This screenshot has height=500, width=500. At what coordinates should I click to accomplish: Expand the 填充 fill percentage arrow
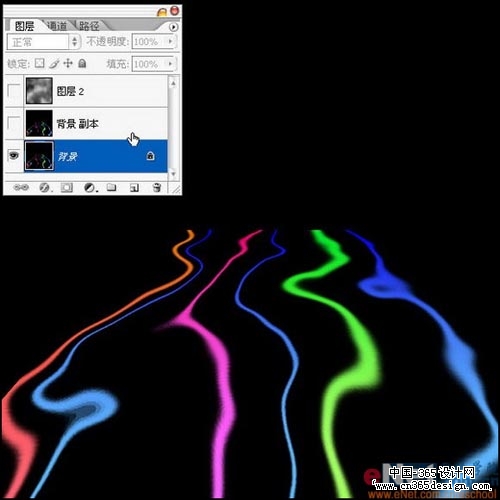pos(170,63)
